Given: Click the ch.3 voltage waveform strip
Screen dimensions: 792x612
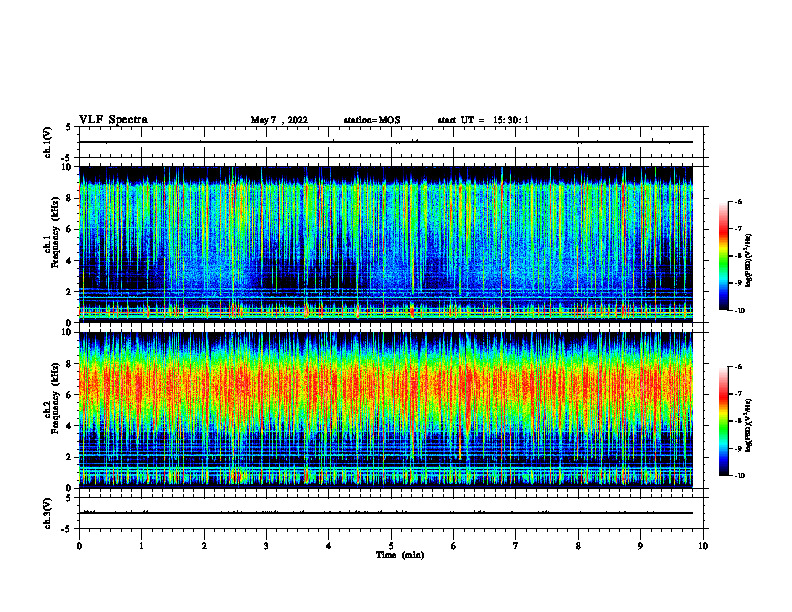Looking at the screenshot, I should [391, 513].
